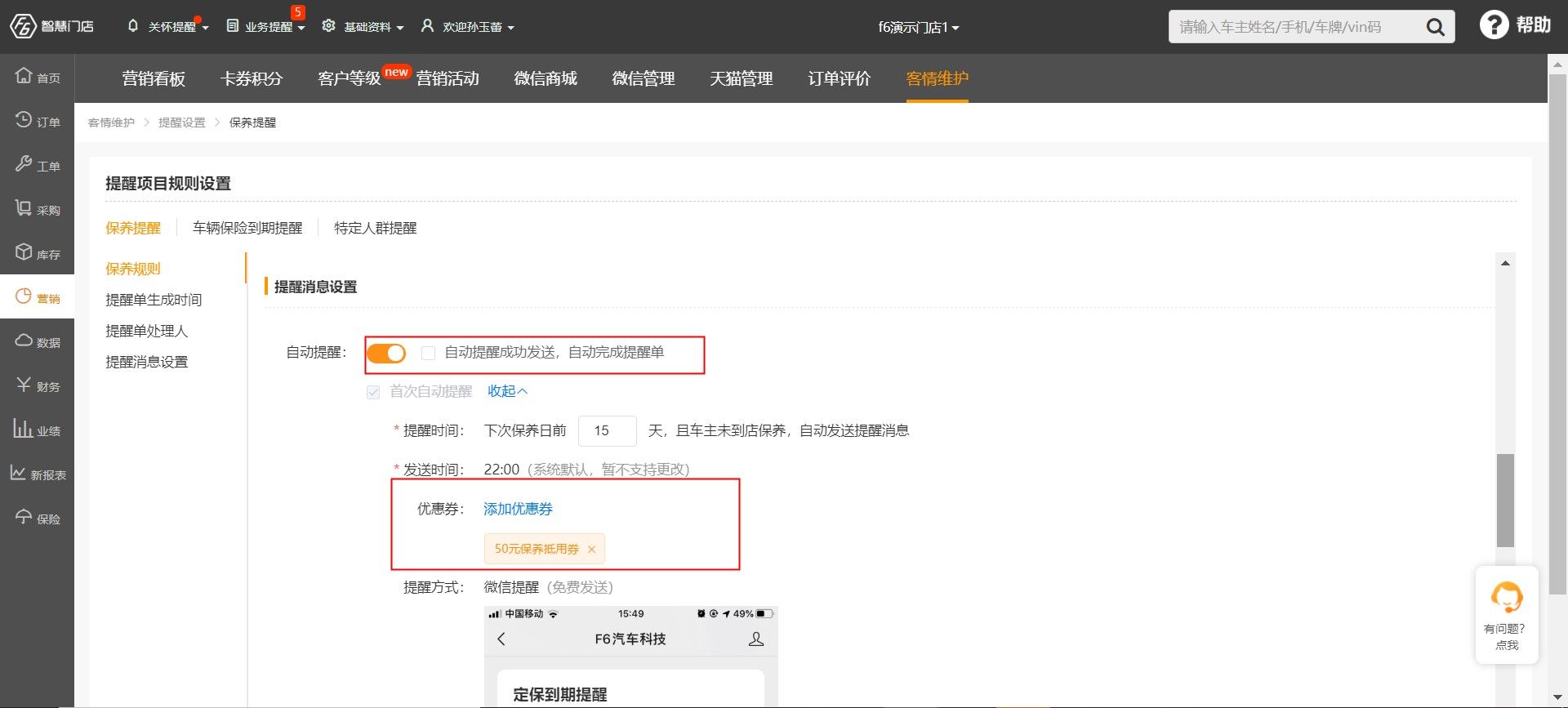Go to 提醒单处理人 side menu item
The height and width of the screenshot is (708, 1568).
click(147, 331)
